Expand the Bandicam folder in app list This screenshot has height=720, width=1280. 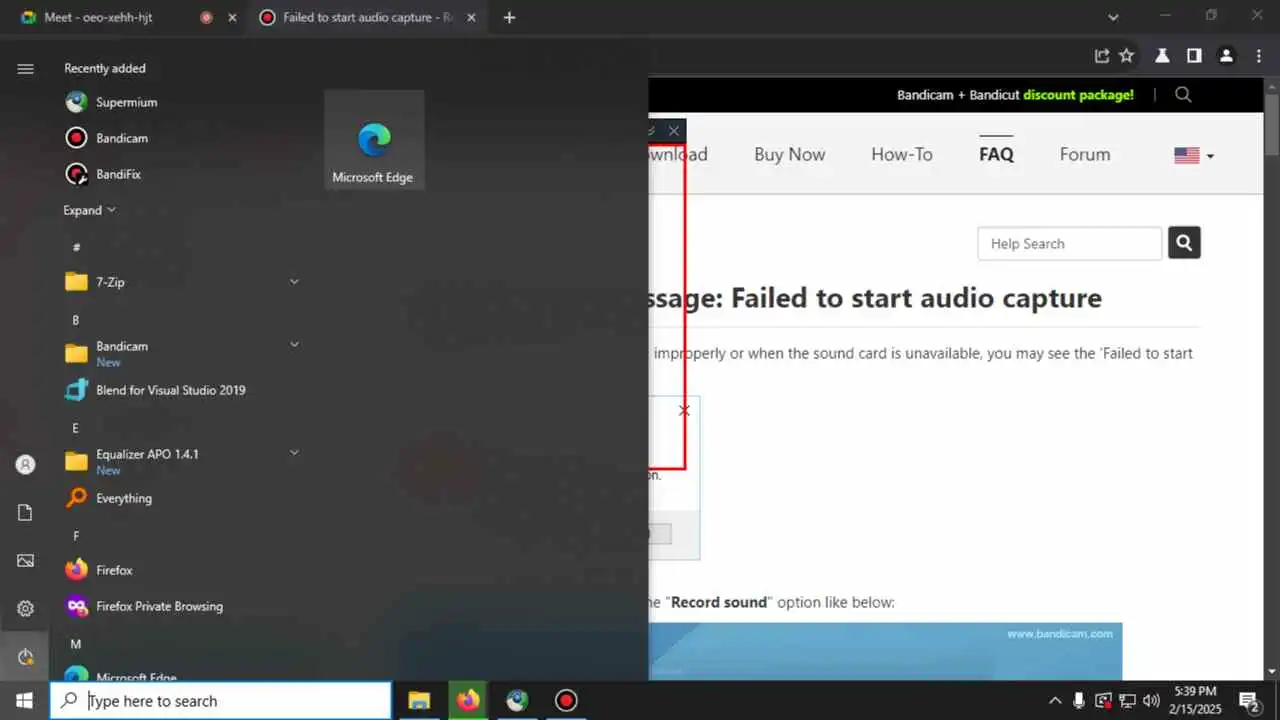294,345
